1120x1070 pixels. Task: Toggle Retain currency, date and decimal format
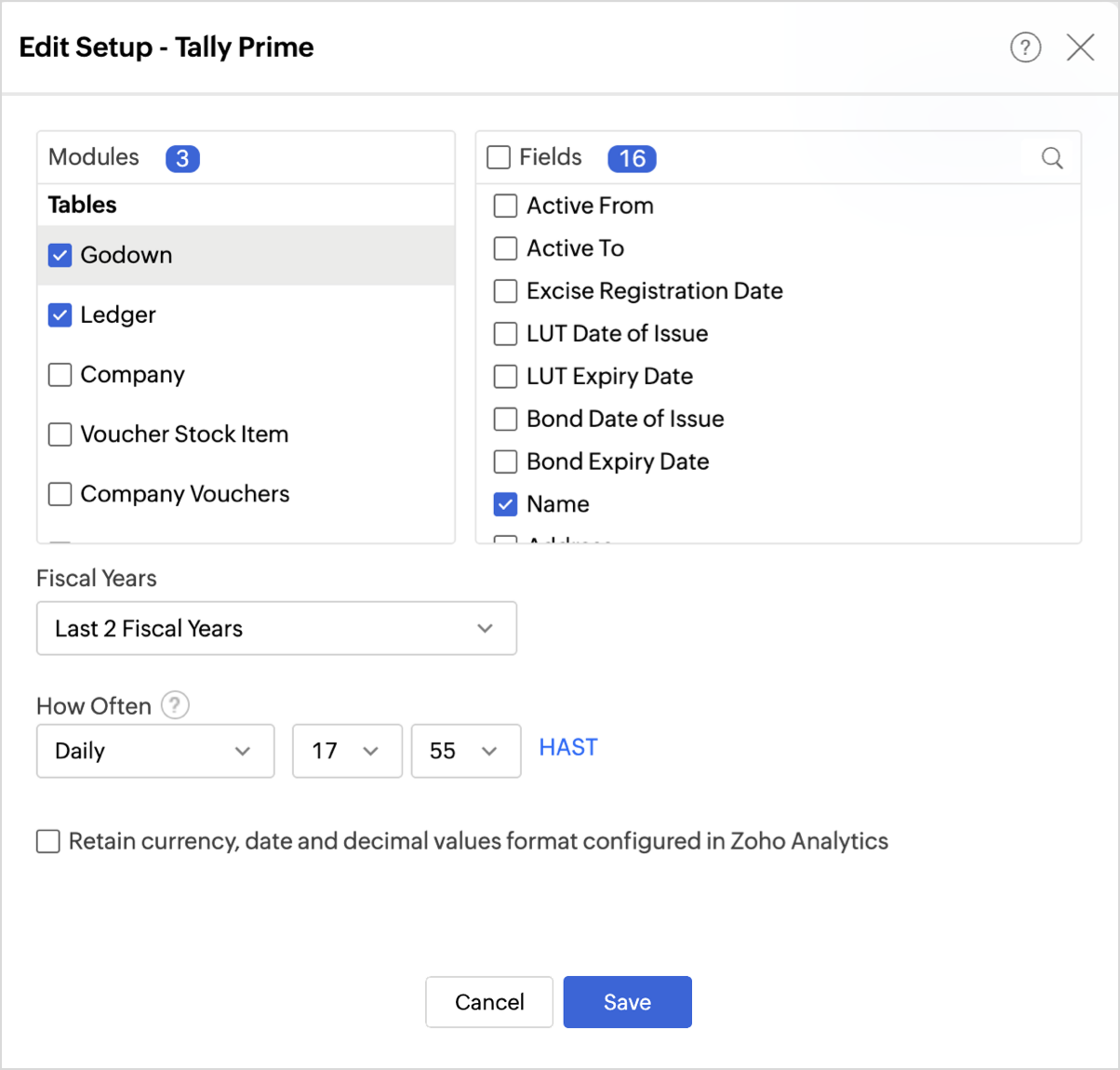(x=48, y=842)
